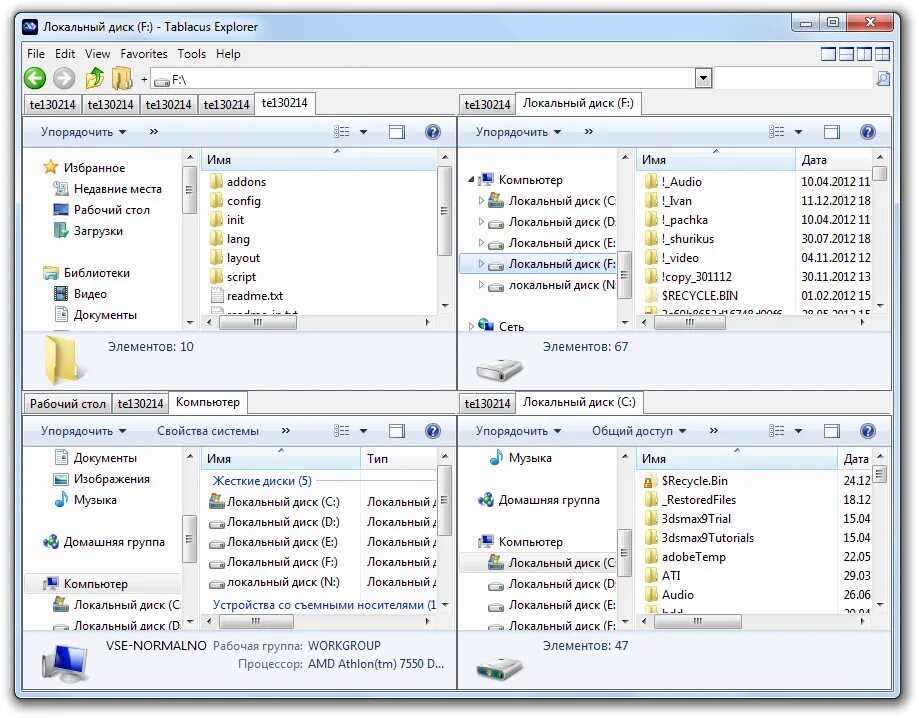Expand Локальный диск (C:) in top-right tree
919x718 pixels.
coord(481,200)
